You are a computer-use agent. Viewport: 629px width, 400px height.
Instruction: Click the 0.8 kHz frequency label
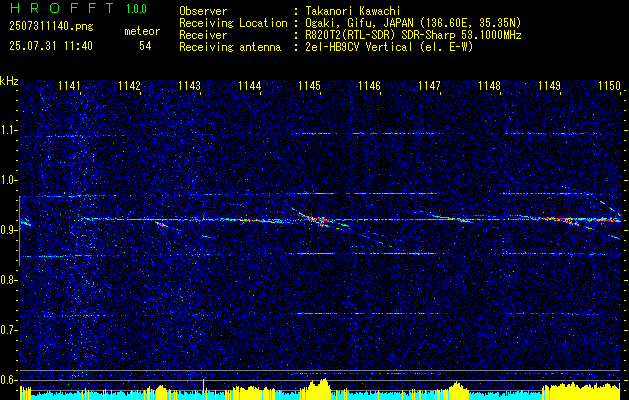[x=7, y=280]
